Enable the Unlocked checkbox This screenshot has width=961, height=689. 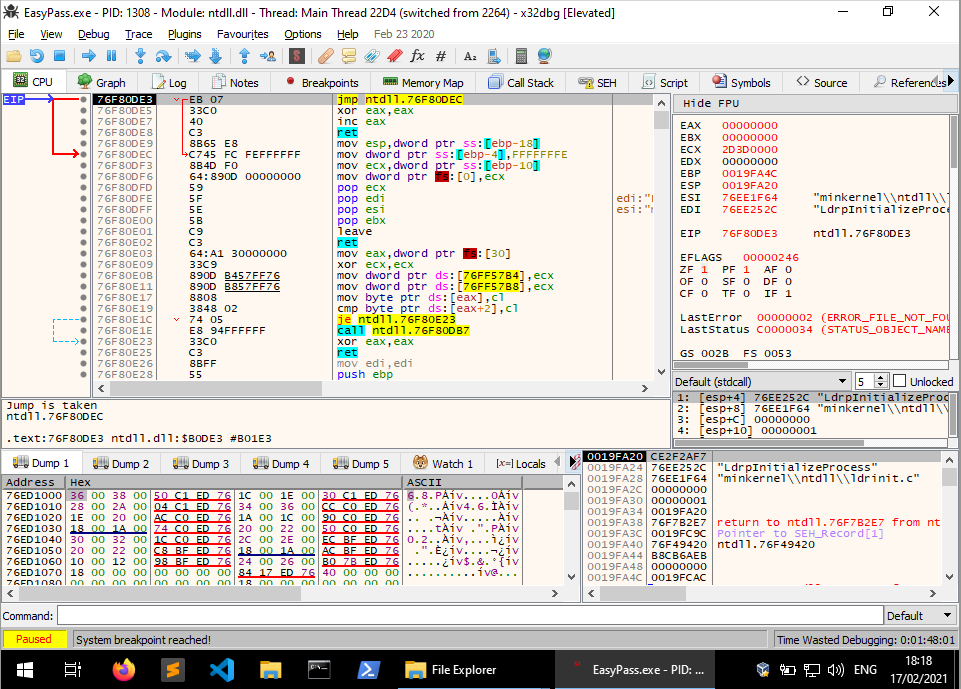[x=899, y=381]
